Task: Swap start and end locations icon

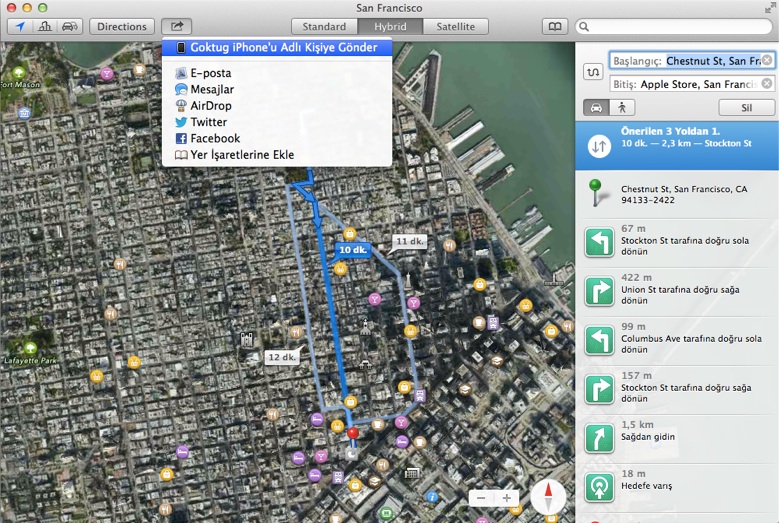Action: (593, 72)
